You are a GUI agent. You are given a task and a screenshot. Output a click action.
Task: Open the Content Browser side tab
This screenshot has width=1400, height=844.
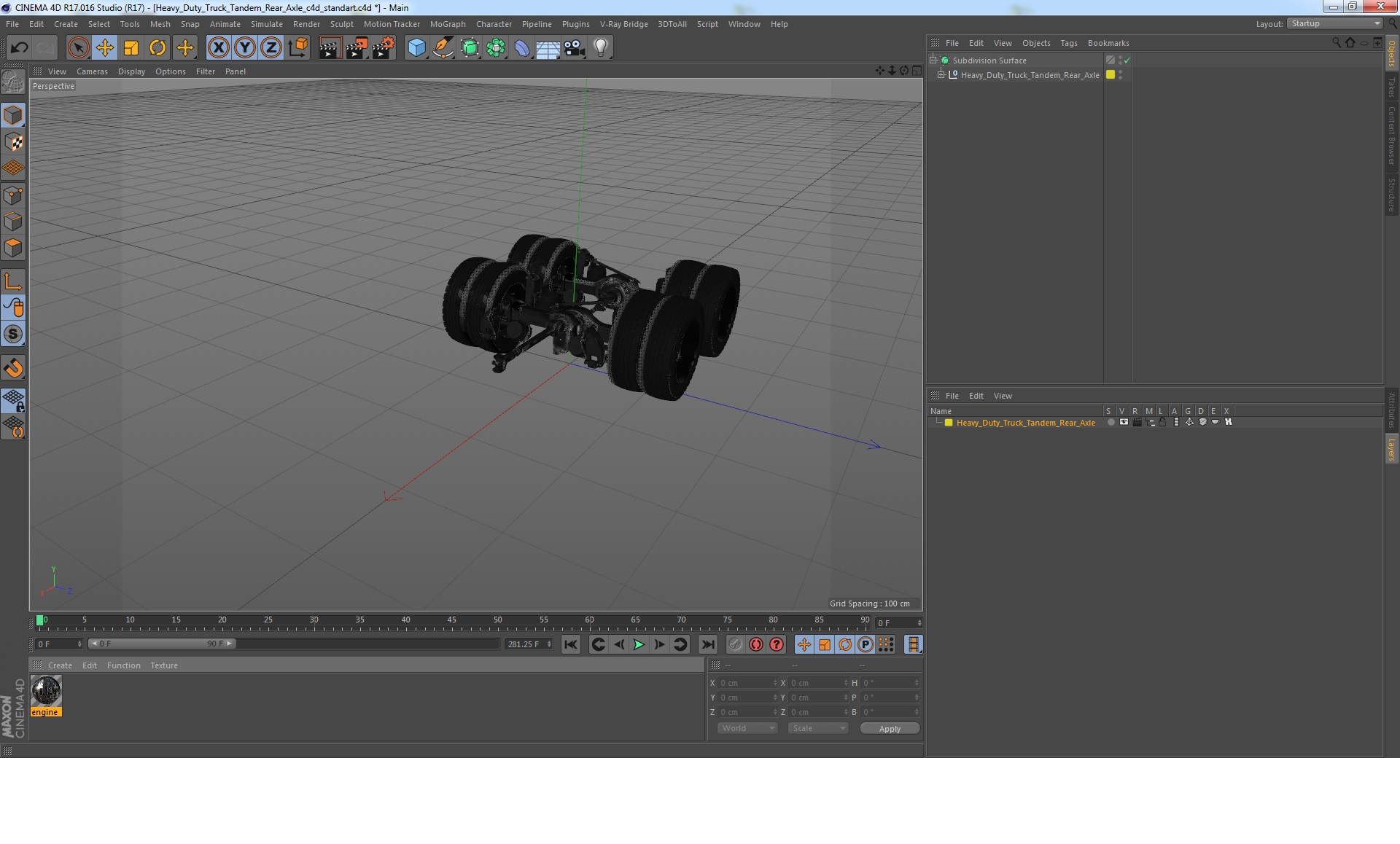tap(1392, 136)
